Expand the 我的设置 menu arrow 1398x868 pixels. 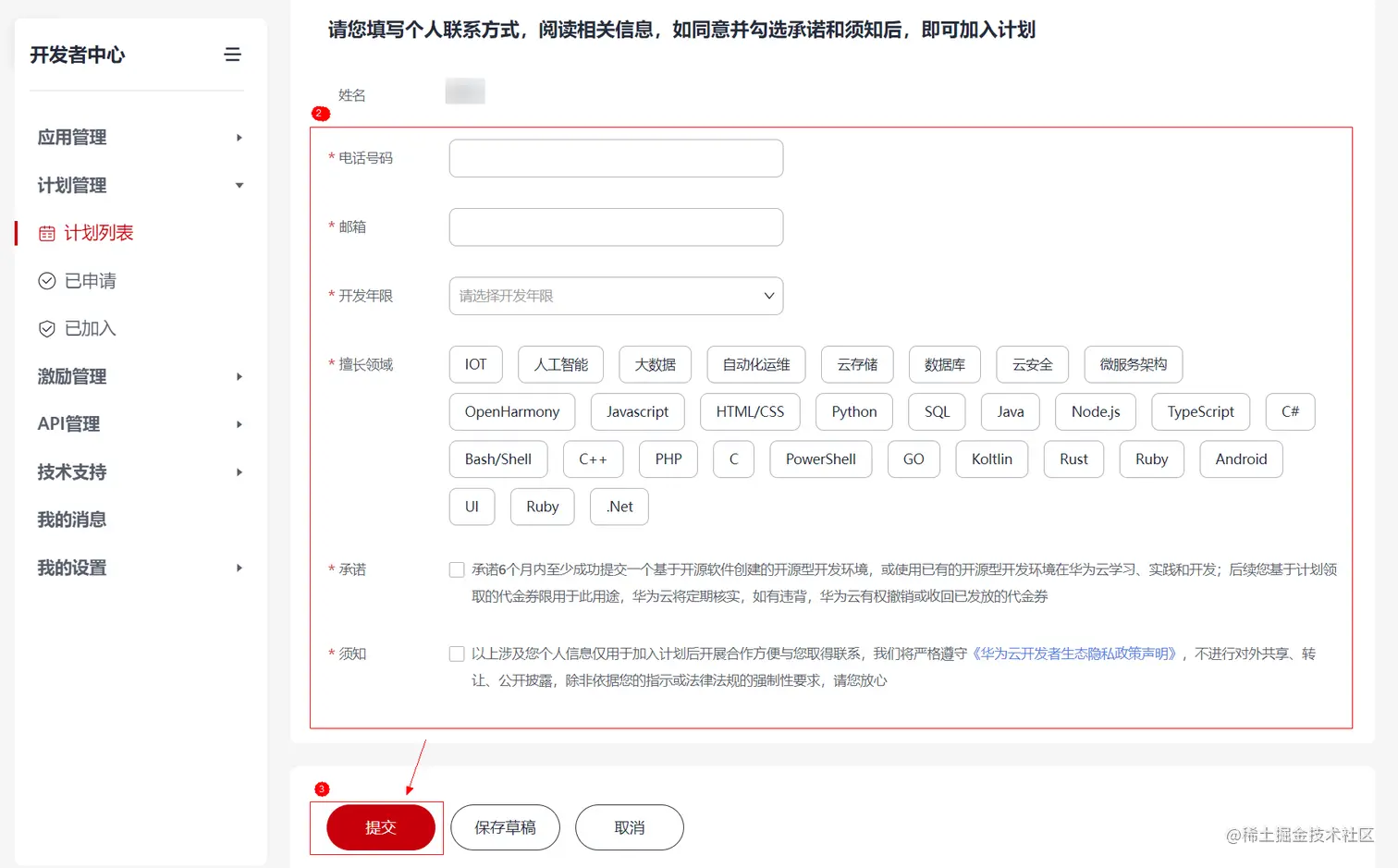pos(239,568)
